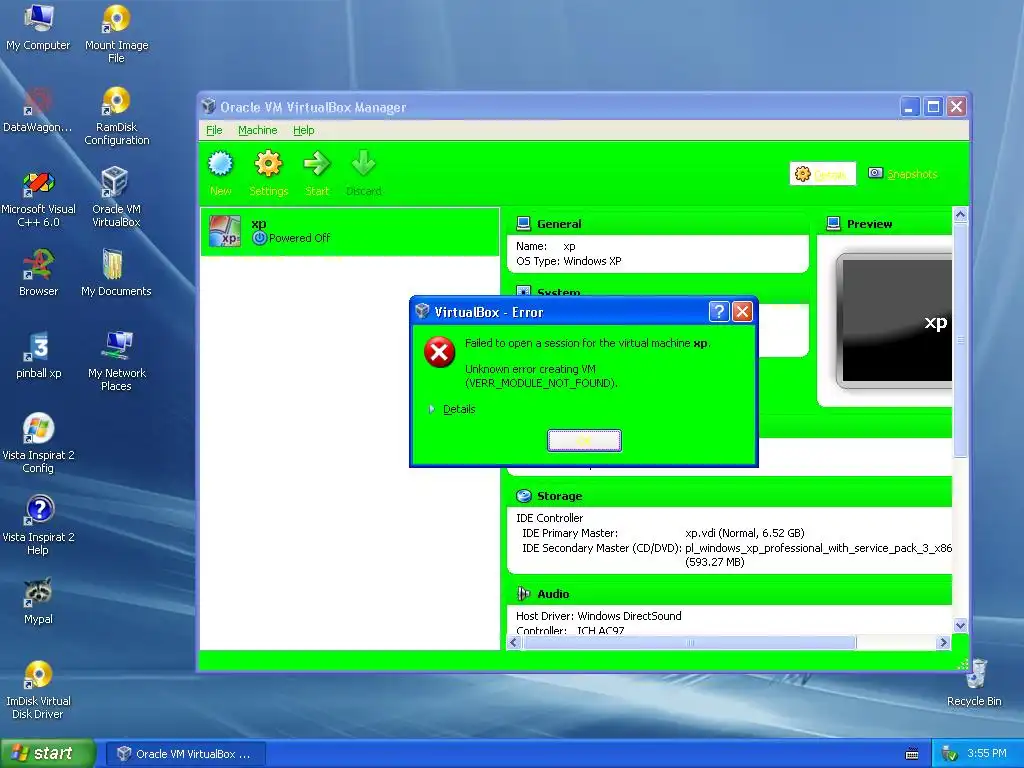Select Microsoft Visual C++ 6.0 desktop icon
Viewport: 1024px width, 768px height.
[38, 198]
